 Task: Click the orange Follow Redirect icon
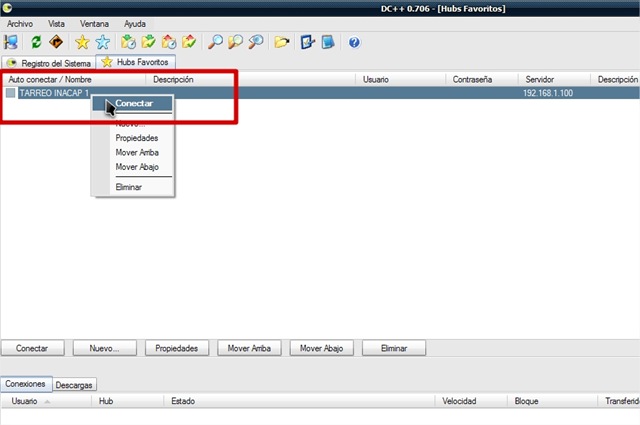(56, 42)
